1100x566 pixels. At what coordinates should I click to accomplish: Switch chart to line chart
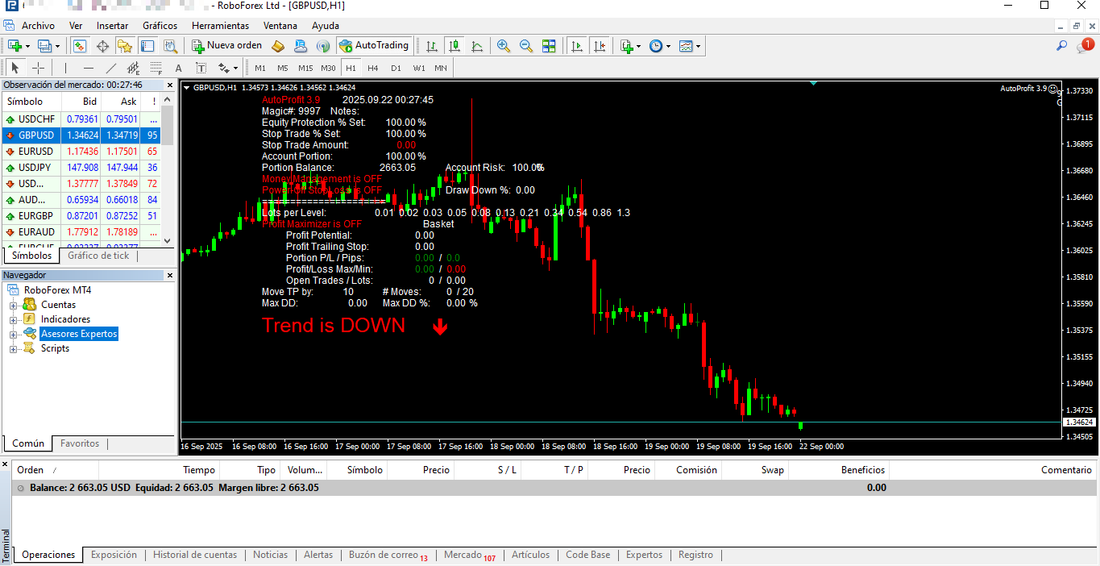(477, 46)
